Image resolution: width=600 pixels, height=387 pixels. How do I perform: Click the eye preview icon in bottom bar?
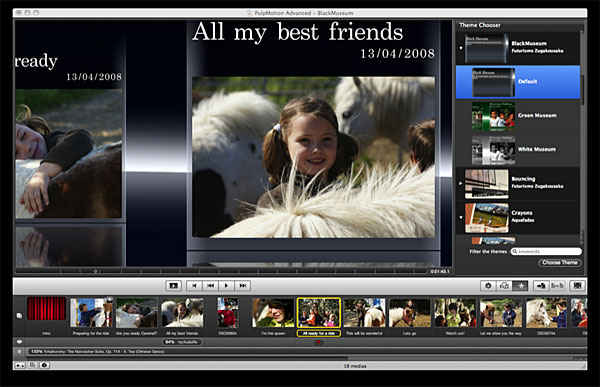(44, 366)
